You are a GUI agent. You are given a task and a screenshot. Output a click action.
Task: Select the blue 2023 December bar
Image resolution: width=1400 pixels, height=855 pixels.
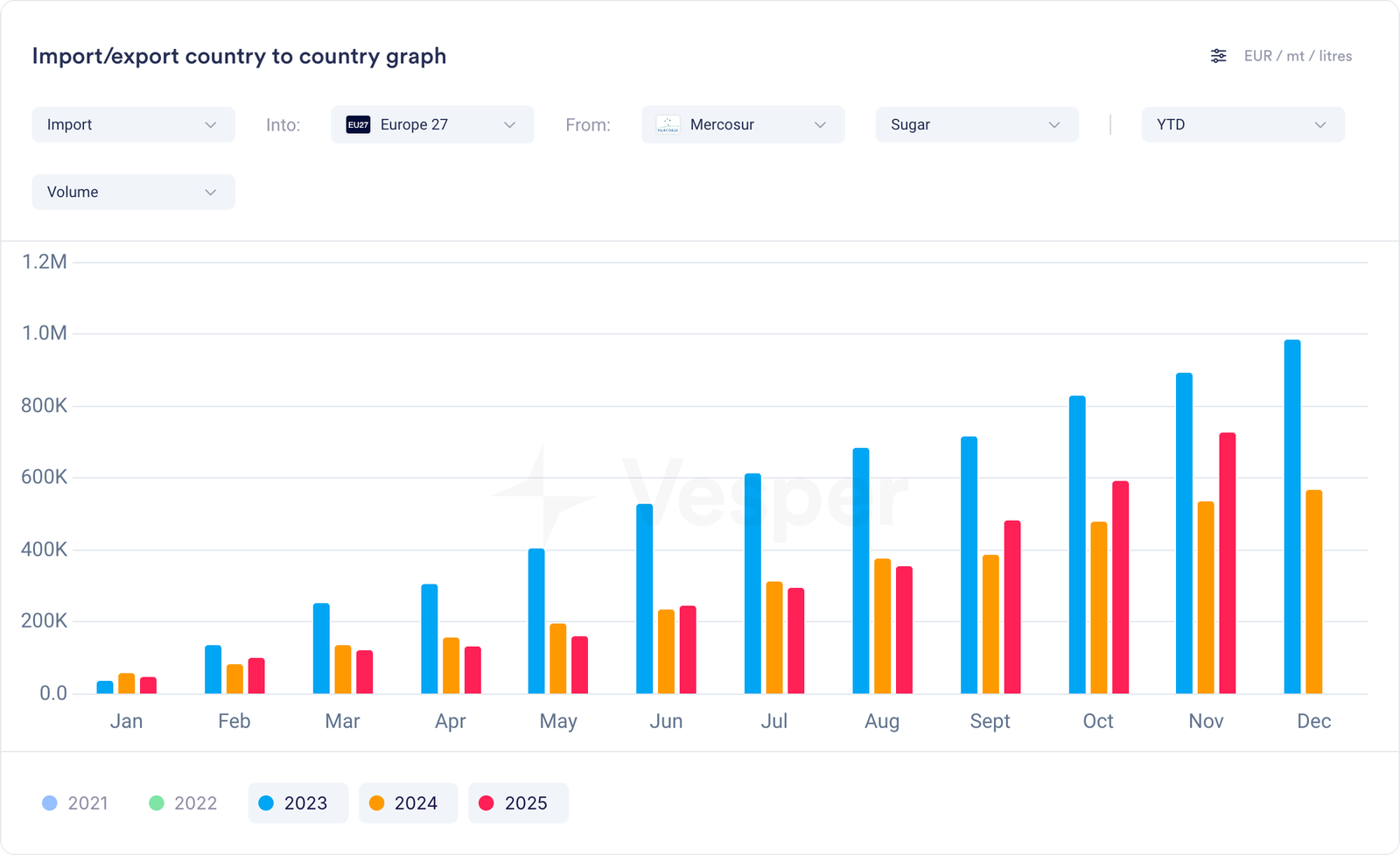click(x=1291, y=516)
